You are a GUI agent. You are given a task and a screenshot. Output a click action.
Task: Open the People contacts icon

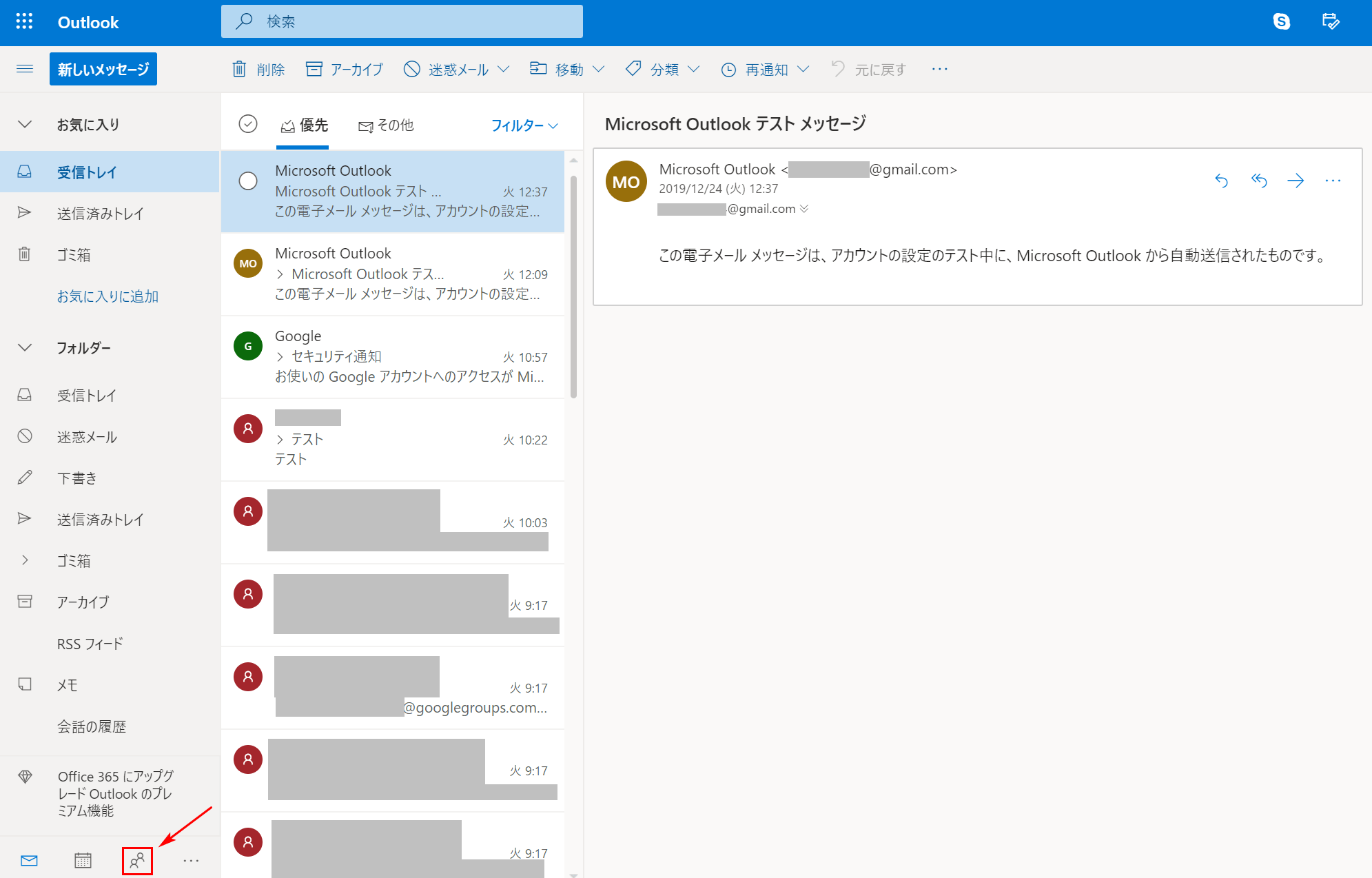(x=137, y=860)
